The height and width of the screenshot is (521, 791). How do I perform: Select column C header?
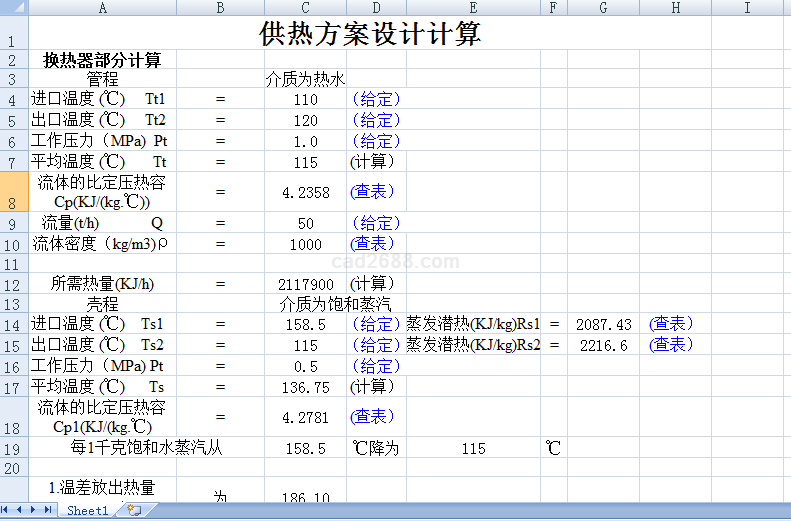tap(305, 7)
